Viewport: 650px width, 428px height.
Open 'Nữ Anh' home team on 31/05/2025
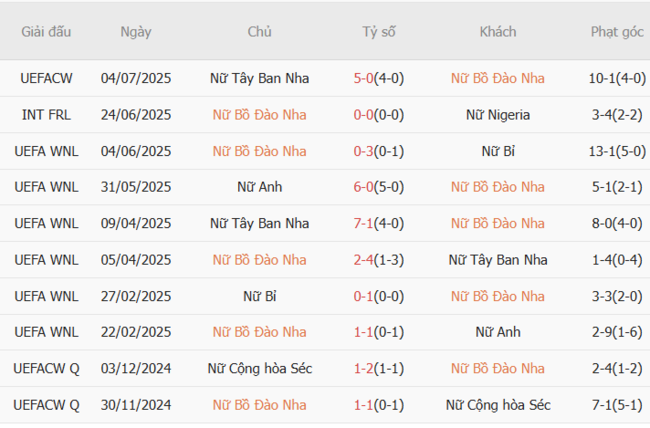click(260, 187)
